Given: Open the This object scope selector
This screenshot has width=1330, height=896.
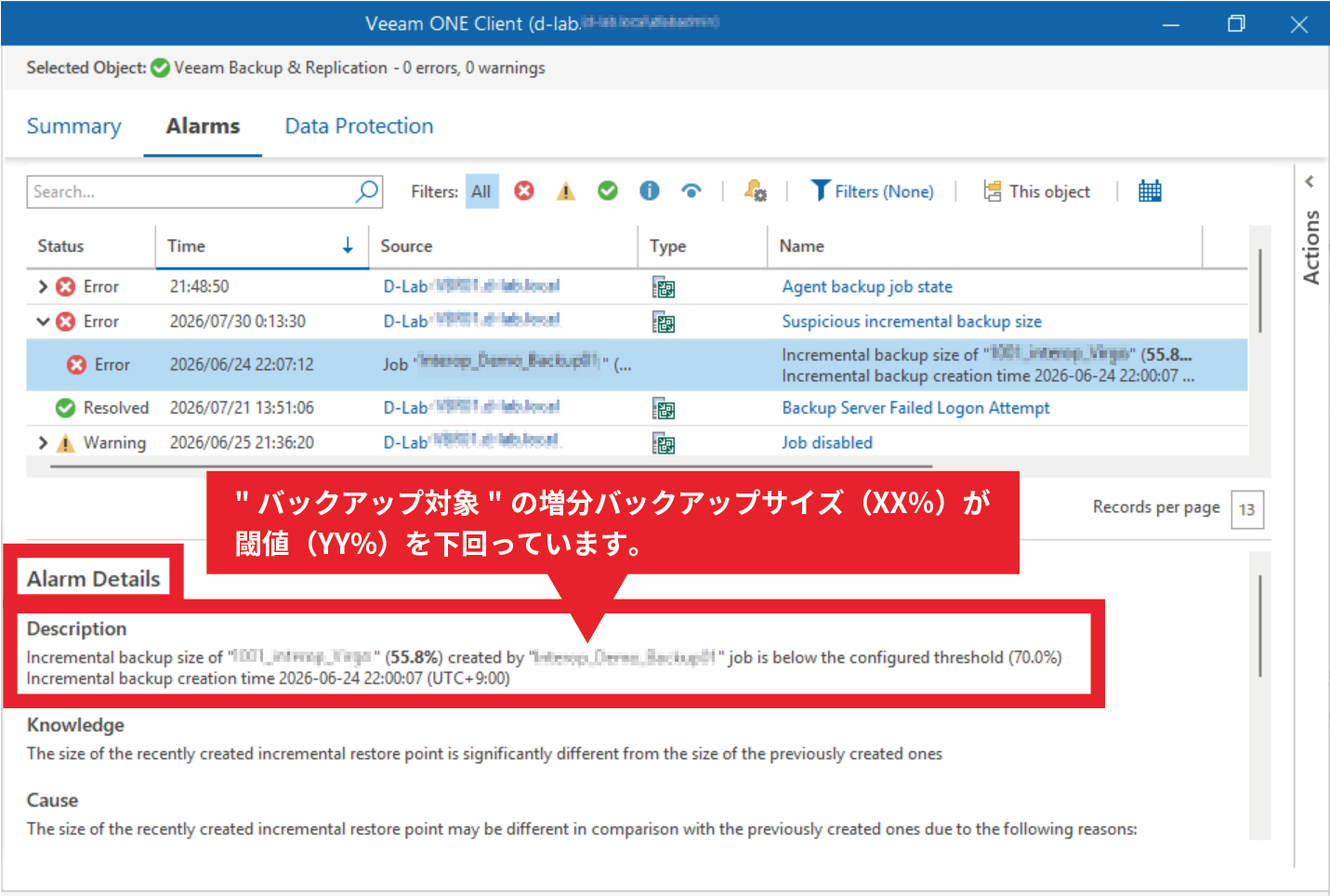Looking at the screenshot, I should (x=1036, y=191).
